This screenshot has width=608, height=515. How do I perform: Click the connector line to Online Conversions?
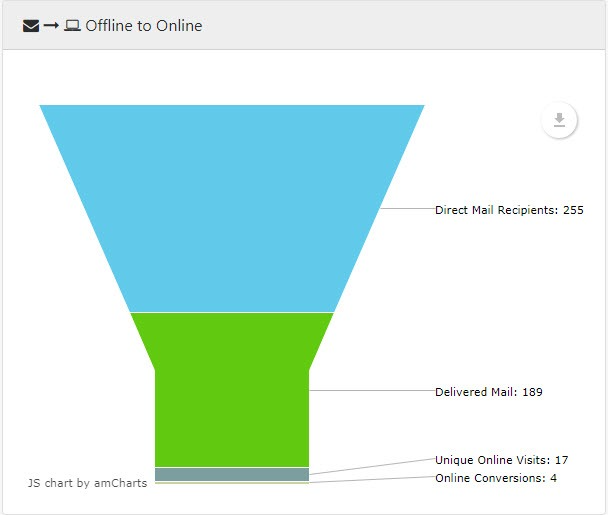coord(372,480)
